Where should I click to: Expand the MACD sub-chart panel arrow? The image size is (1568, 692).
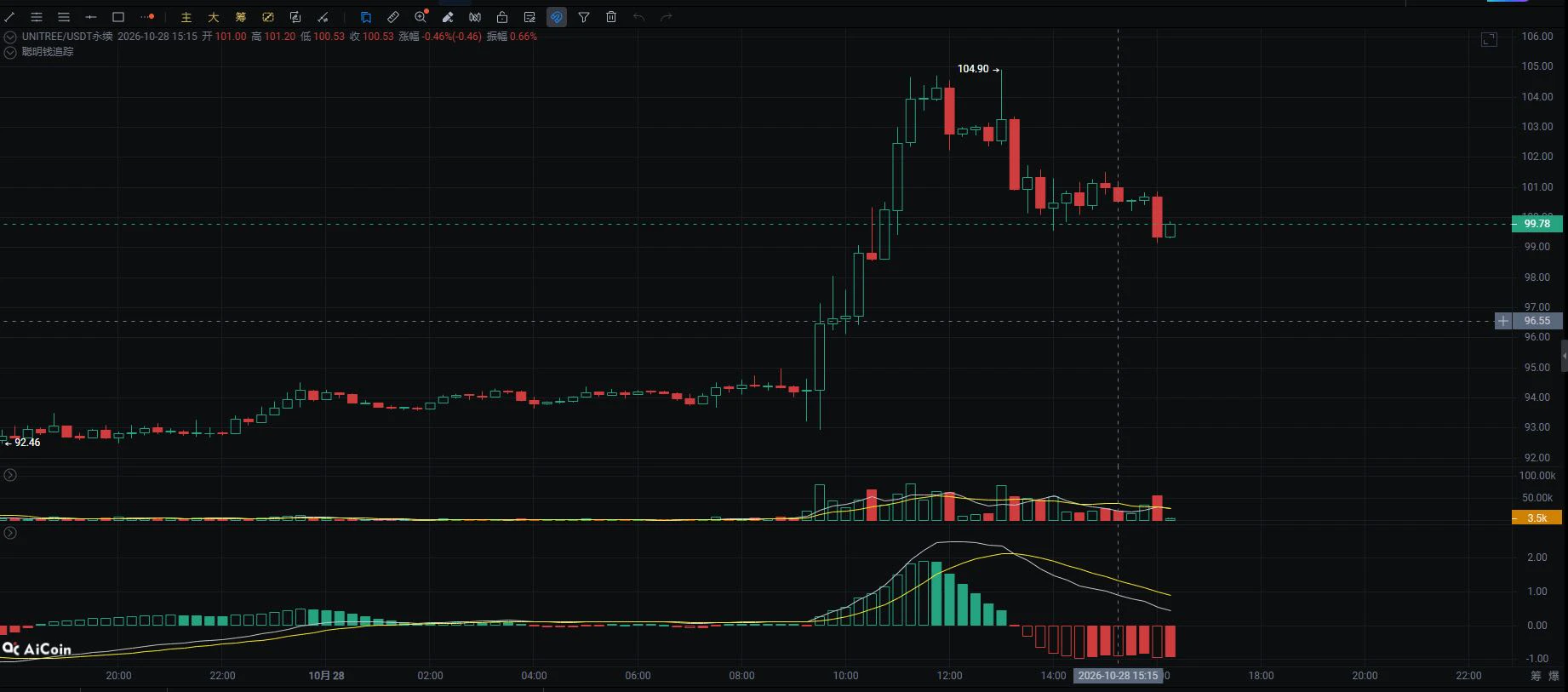coord(10,533)
